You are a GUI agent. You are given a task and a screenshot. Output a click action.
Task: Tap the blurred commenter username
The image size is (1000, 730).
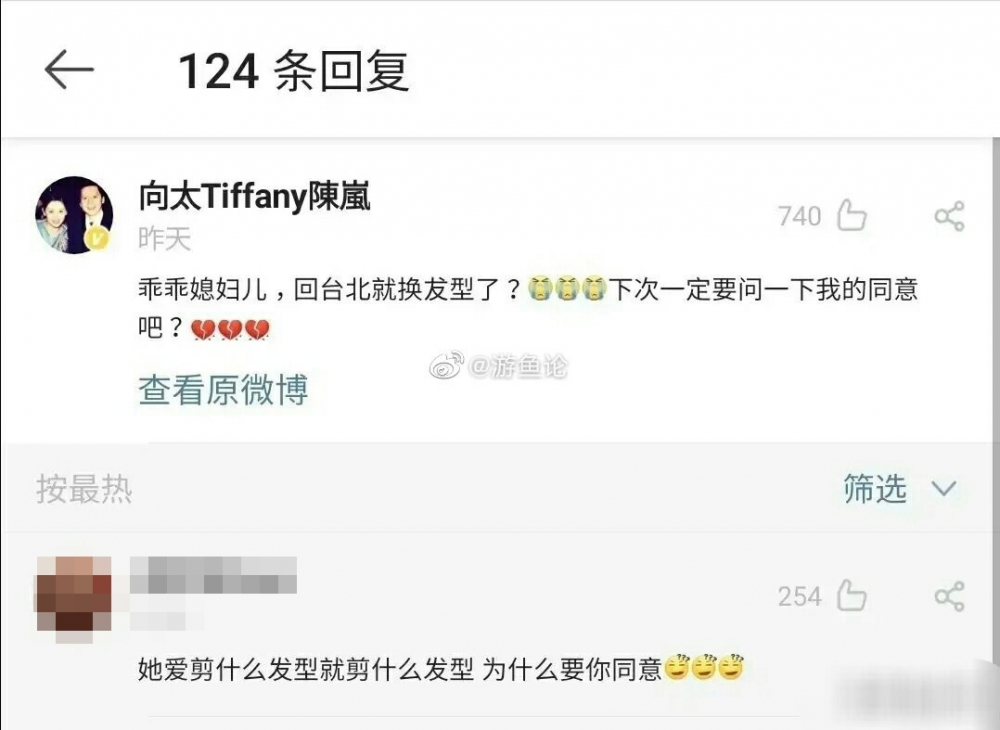click(x=214, y=575)
